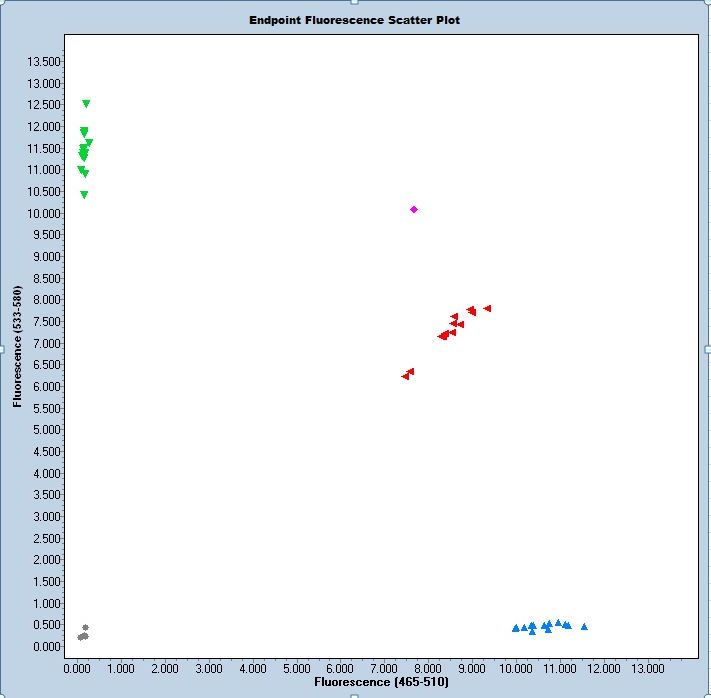
Task: Click the 13.000 tick label on x-axis
Action: 647,667
